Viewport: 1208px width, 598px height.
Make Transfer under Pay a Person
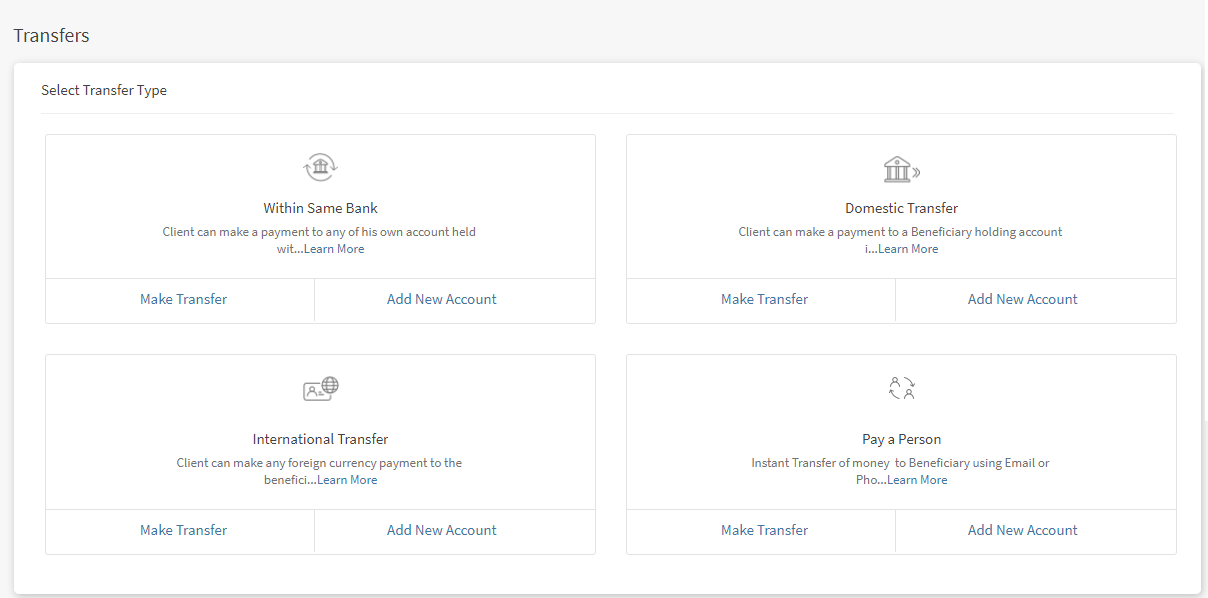[764, 530]
